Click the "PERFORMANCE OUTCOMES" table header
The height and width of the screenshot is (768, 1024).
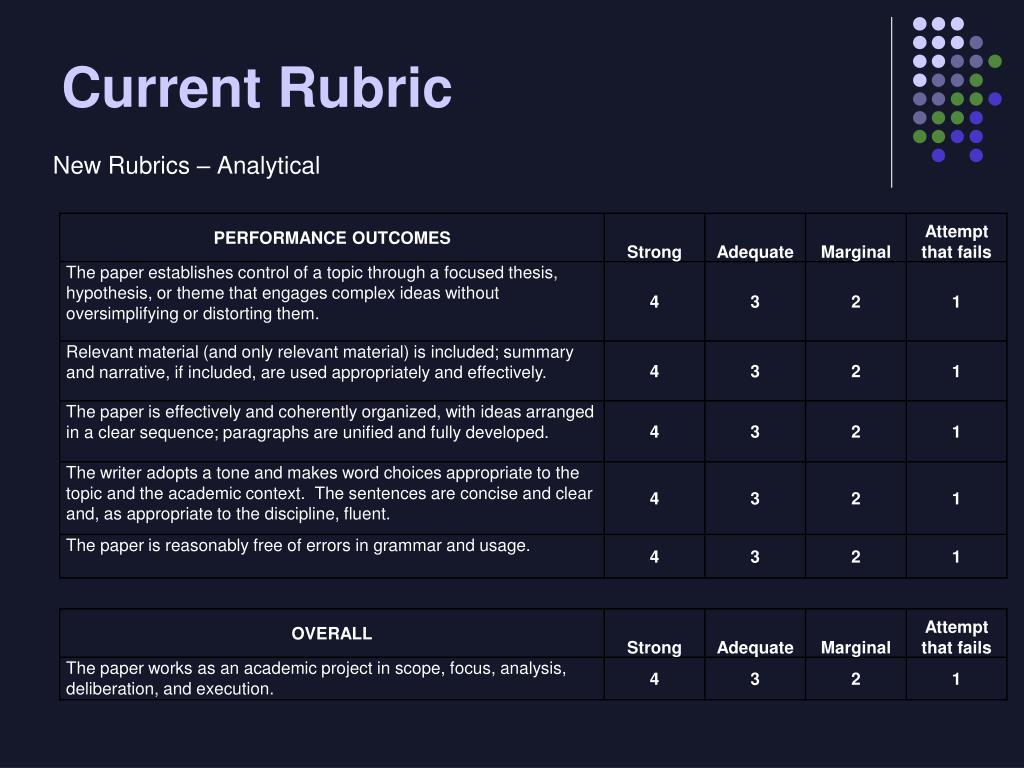pos(332,238)
